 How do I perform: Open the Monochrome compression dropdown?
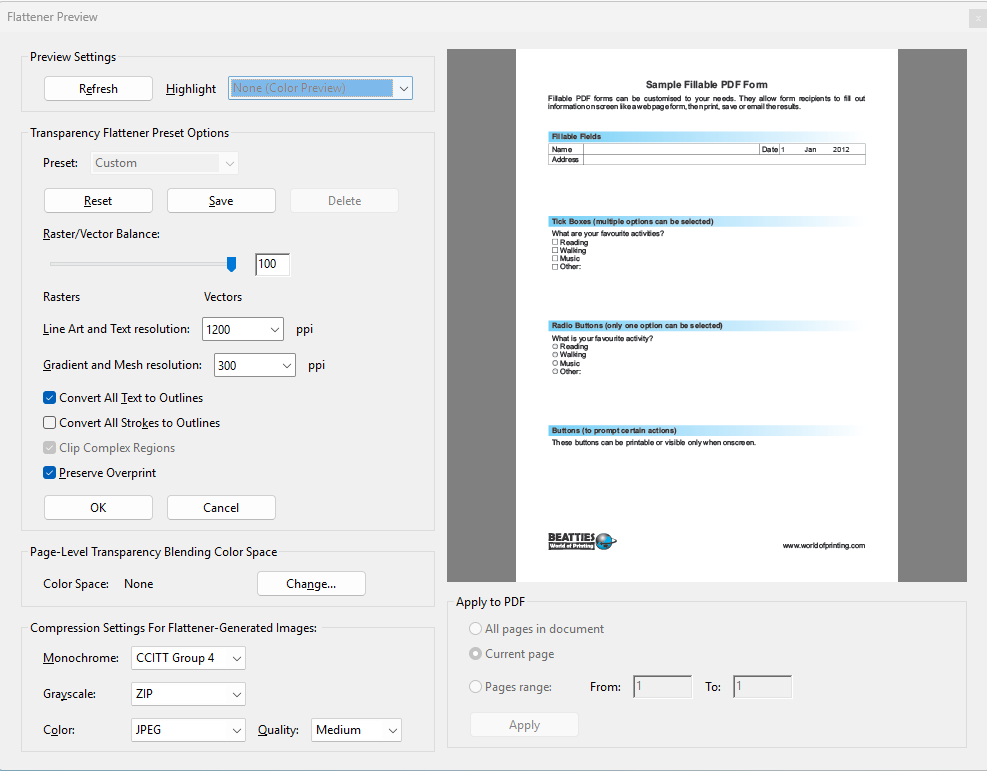[188, 658]
